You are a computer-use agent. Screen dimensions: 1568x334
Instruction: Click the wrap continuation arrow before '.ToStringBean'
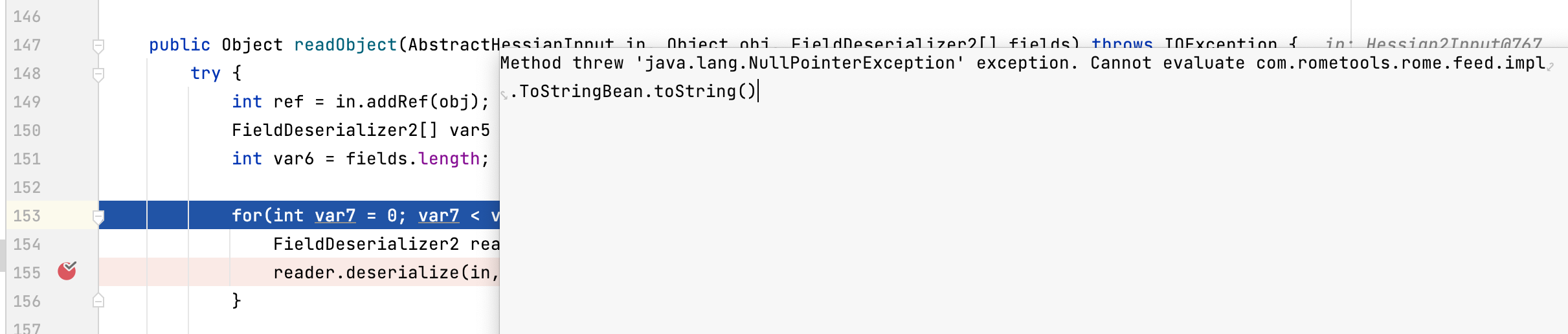point(504,95)
